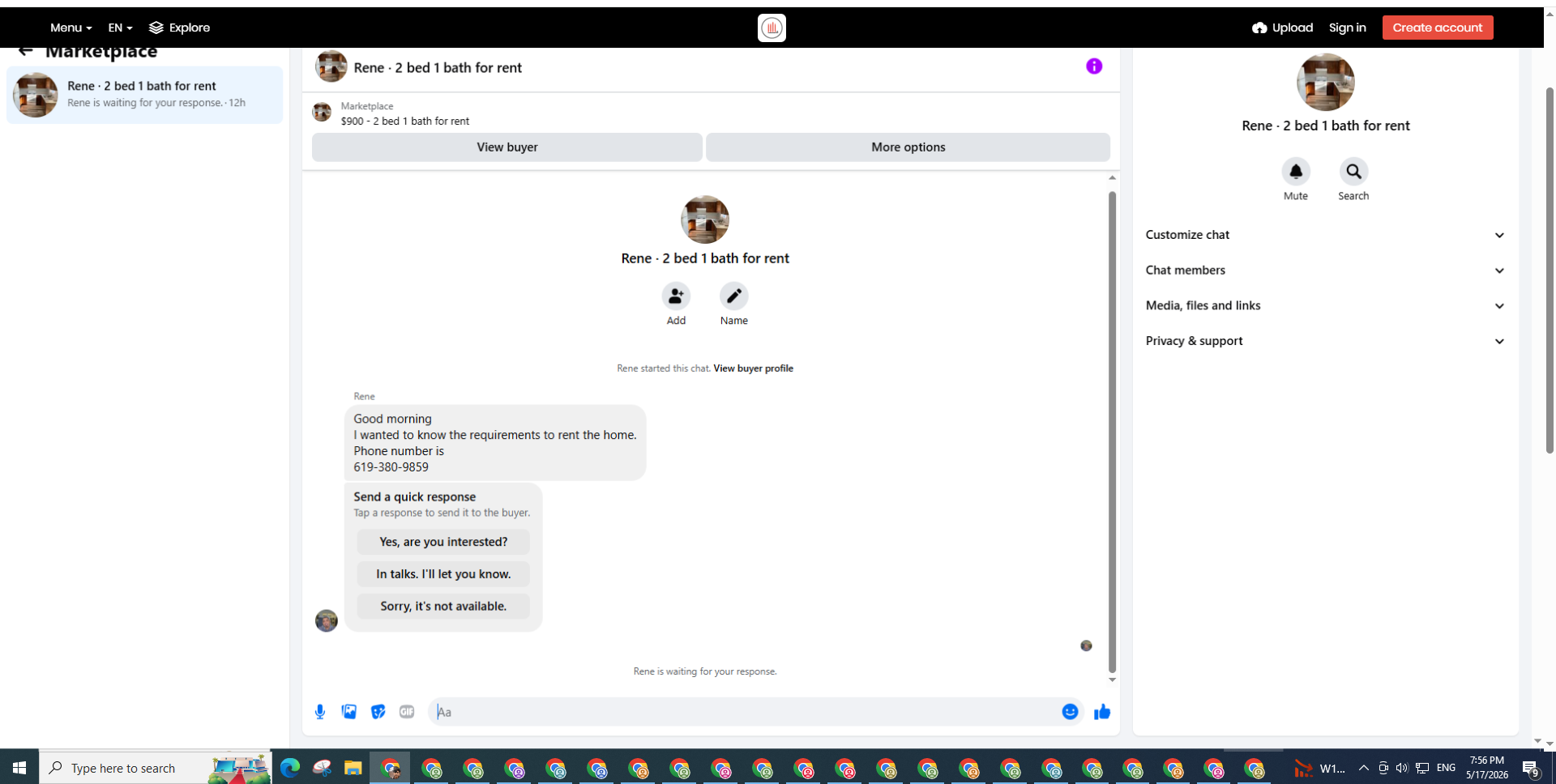Open the Menu dropdown
Screen dimensions: 1556x784
click(x=71, y=28)
